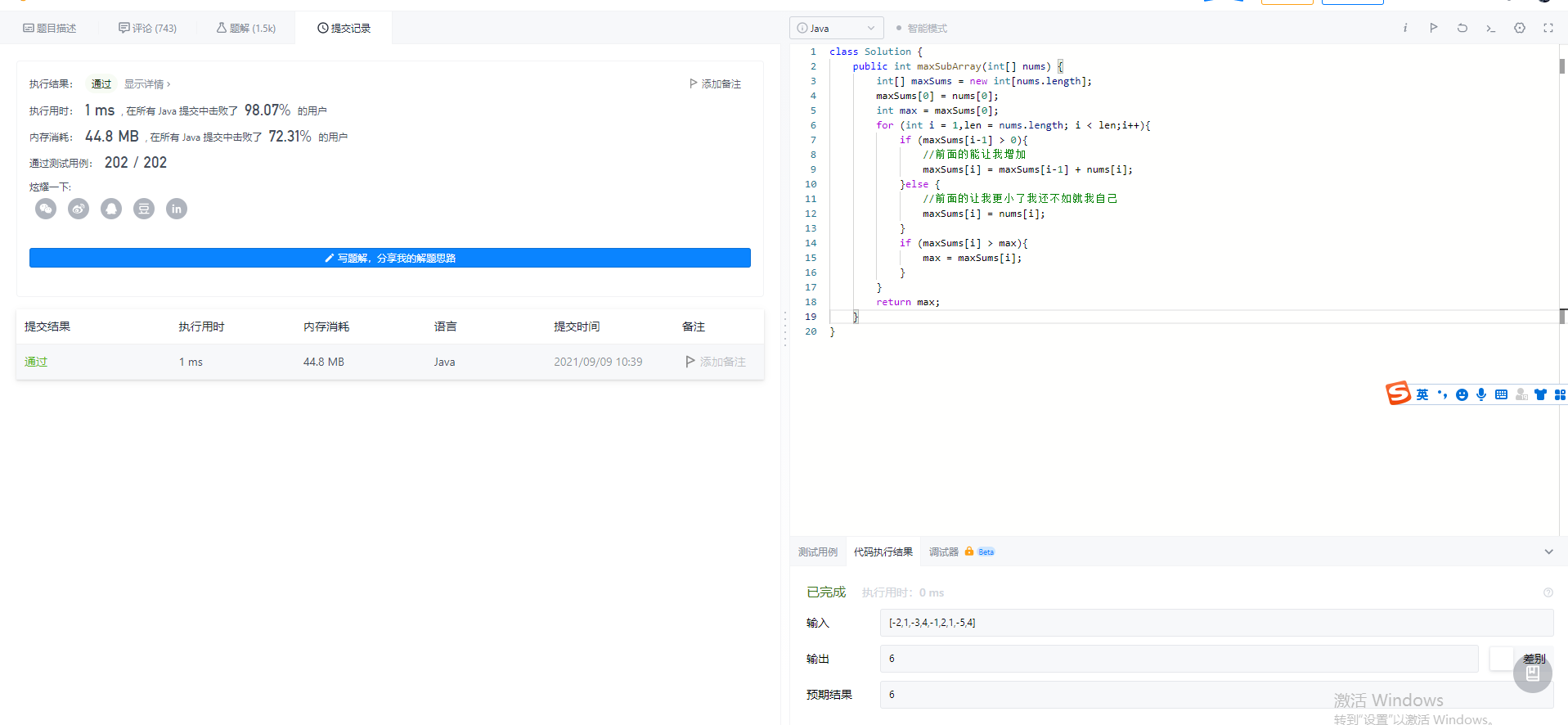Switch to the 题目描述 tab
The image size is (1568, 725).
tap(49, 28)
